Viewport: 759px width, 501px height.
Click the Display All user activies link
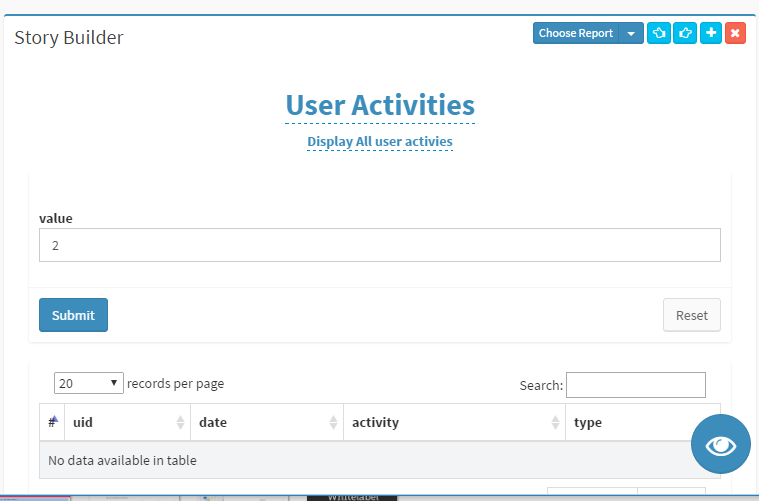coord(380,142)
